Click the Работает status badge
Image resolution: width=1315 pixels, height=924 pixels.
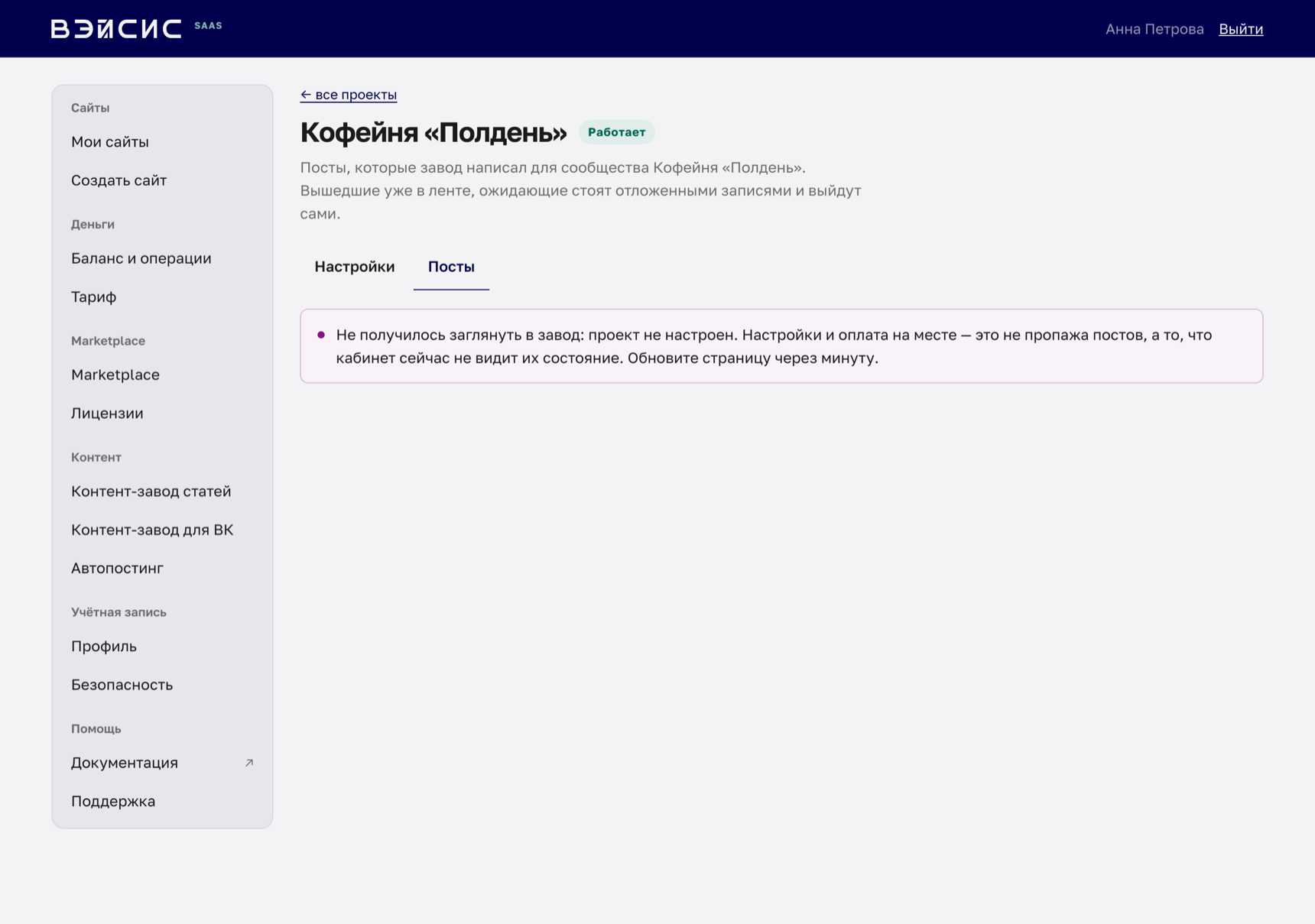617,132
